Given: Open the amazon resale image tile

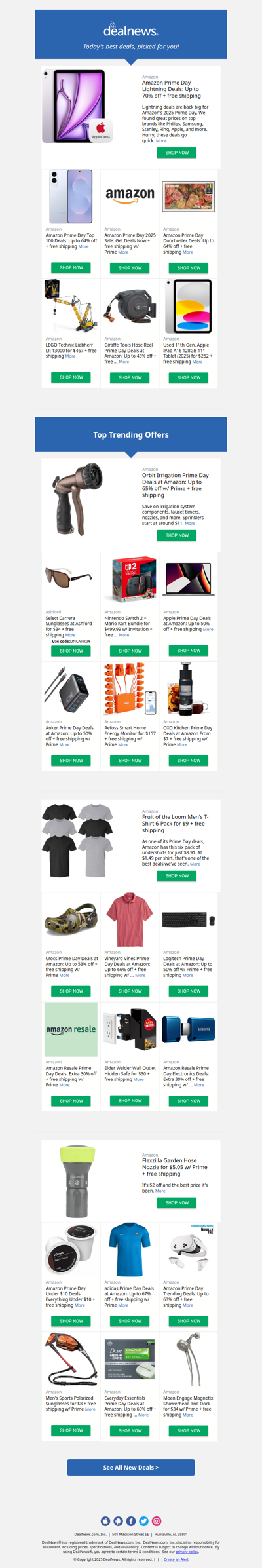Looking at the screenshot, I should 71,1029.
